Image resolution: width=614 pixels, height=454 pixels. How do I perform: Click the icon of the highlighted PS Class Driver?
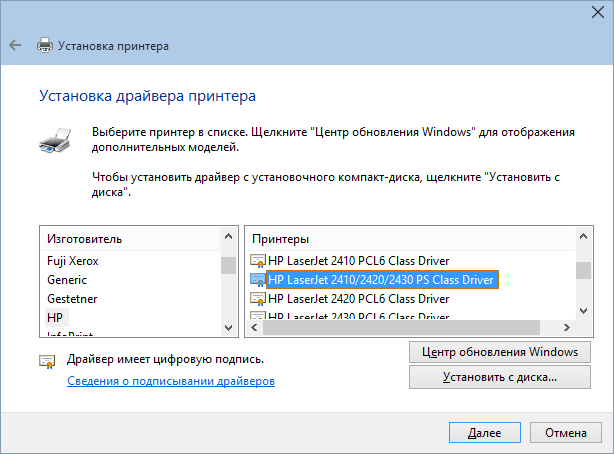[258, 280]
